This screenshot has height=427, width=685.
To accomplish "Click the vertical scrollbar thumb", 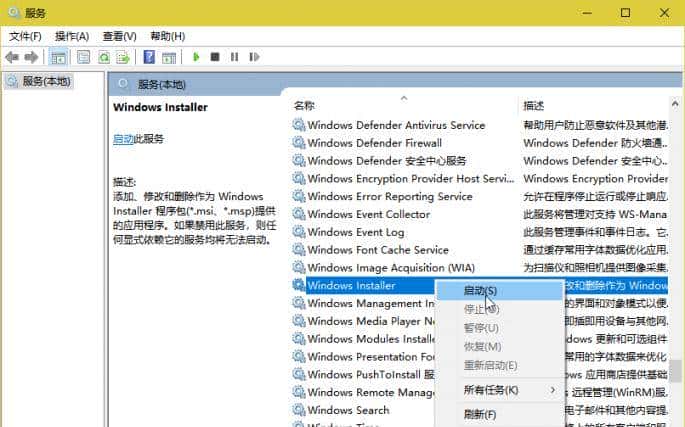I will pos(676,371).
